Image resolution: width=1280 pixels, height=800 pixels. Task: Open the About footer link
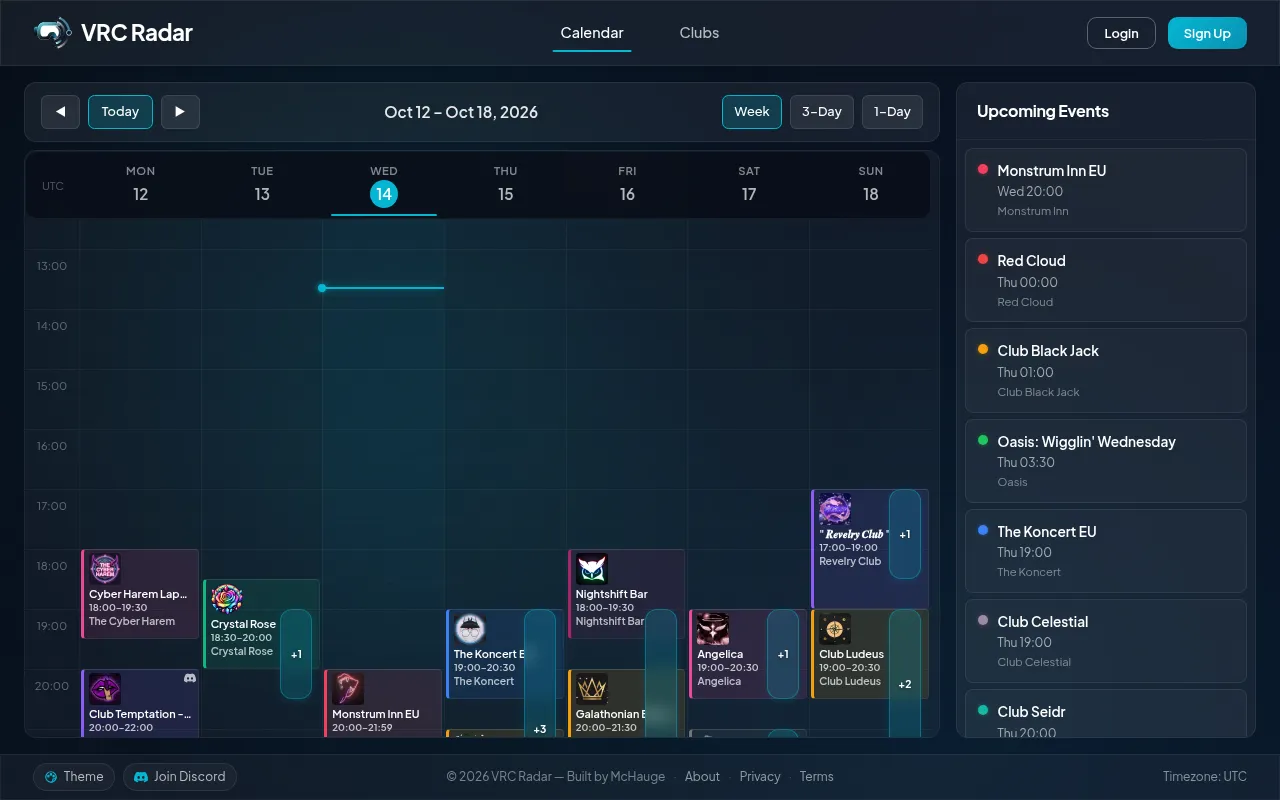click(x=702, y=777)
